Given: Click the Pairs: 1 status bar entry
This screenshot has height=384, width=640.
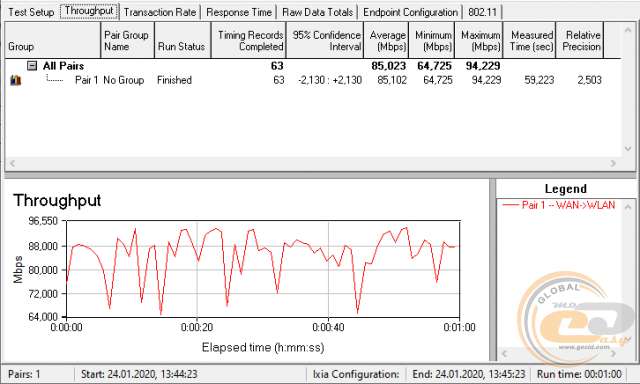Looking at the screenshot, I should (24, 374).
